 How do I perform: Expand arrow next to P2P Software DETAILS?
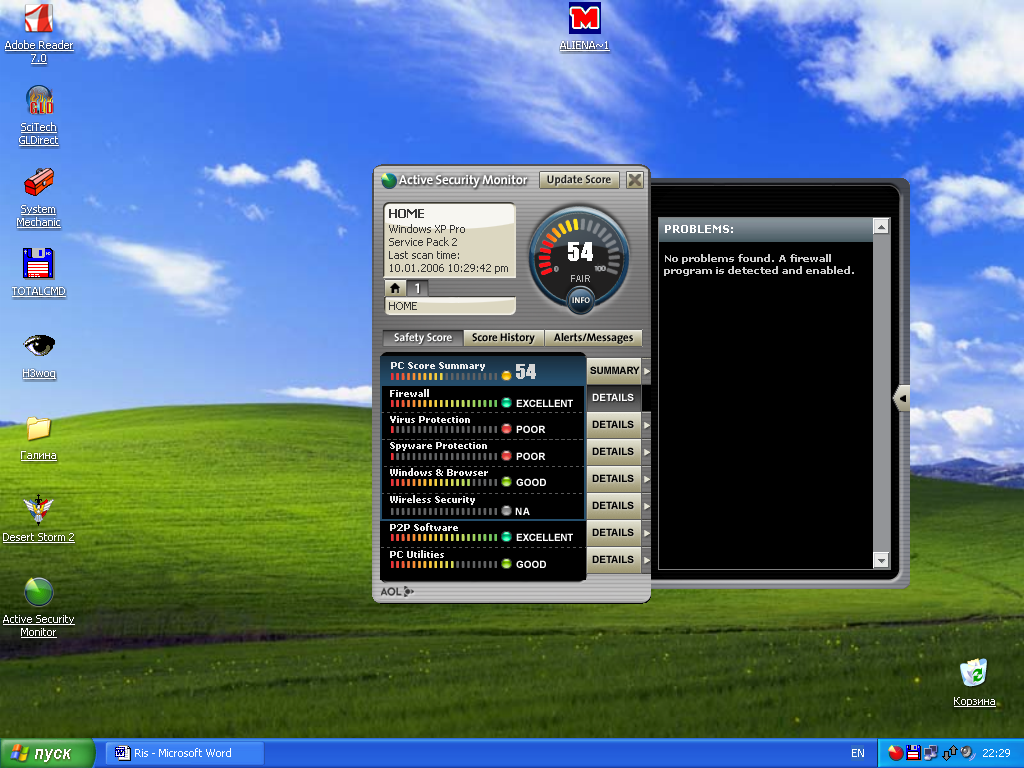click(x=647, y=533)
